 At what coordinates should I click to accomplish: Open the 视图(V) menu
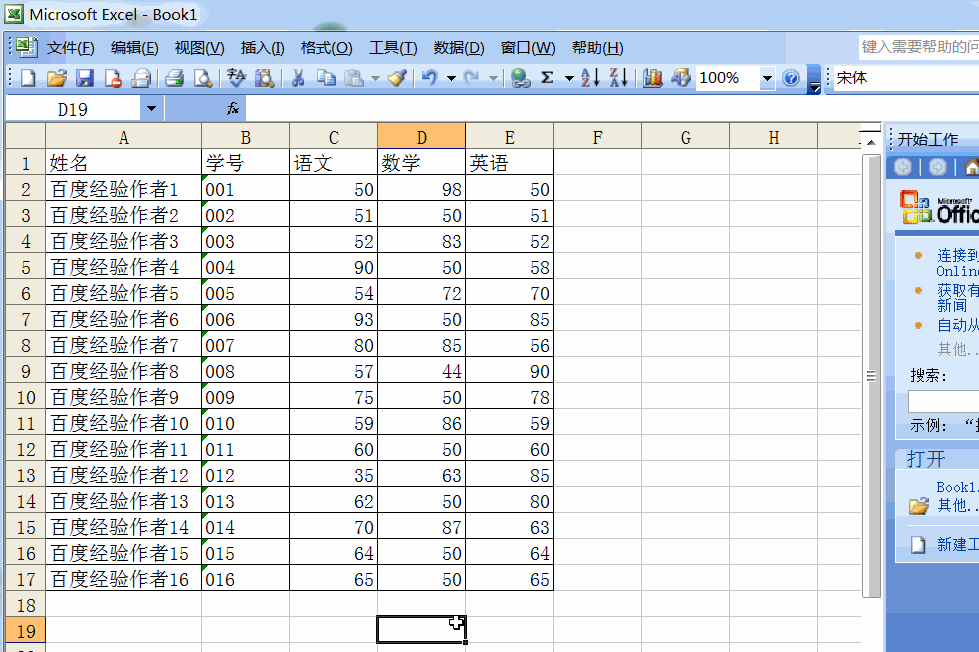(199, 48)
